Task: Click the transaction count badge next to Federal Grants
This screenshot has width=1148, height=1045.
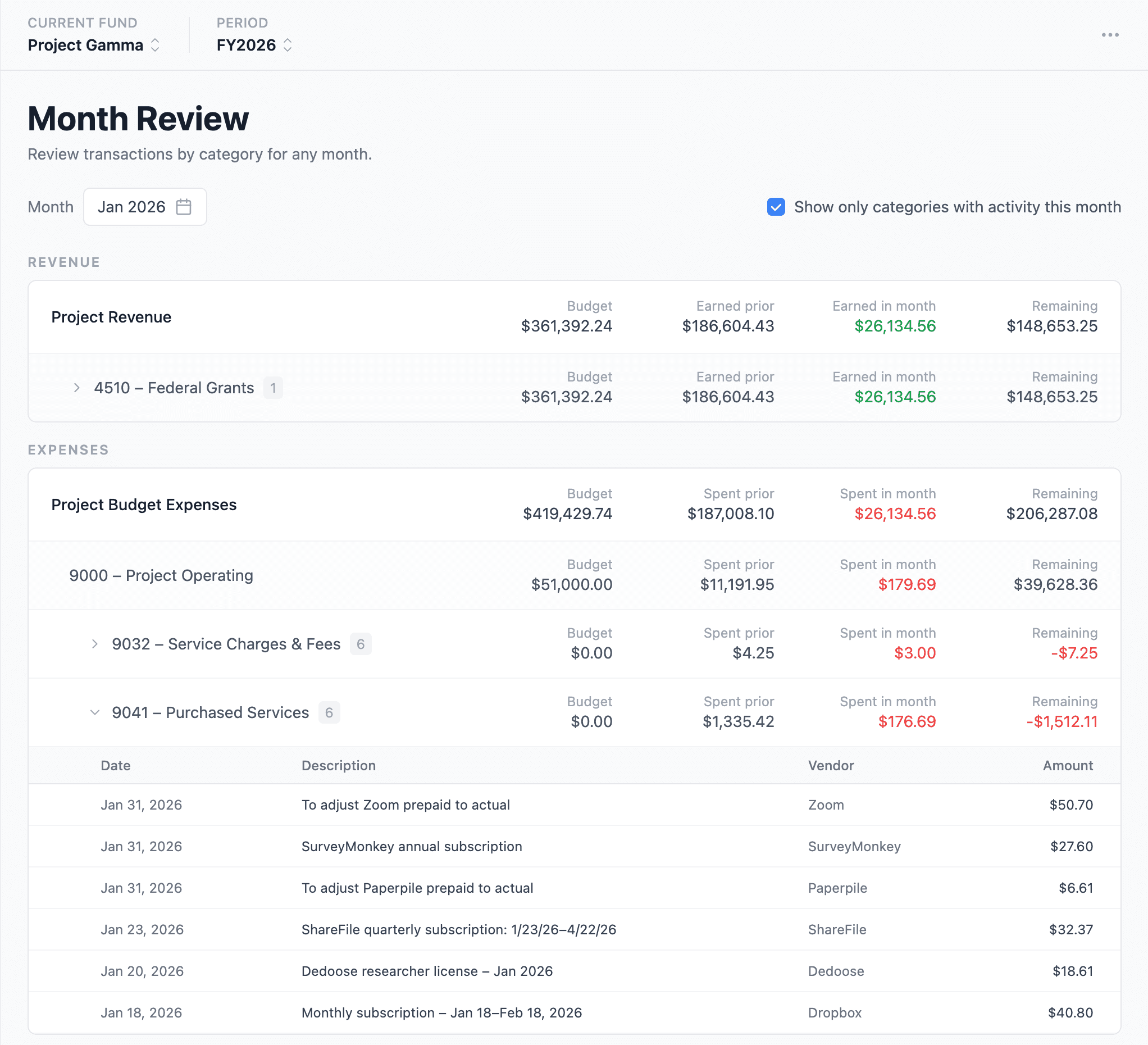Action: click(x=274, y=388)
